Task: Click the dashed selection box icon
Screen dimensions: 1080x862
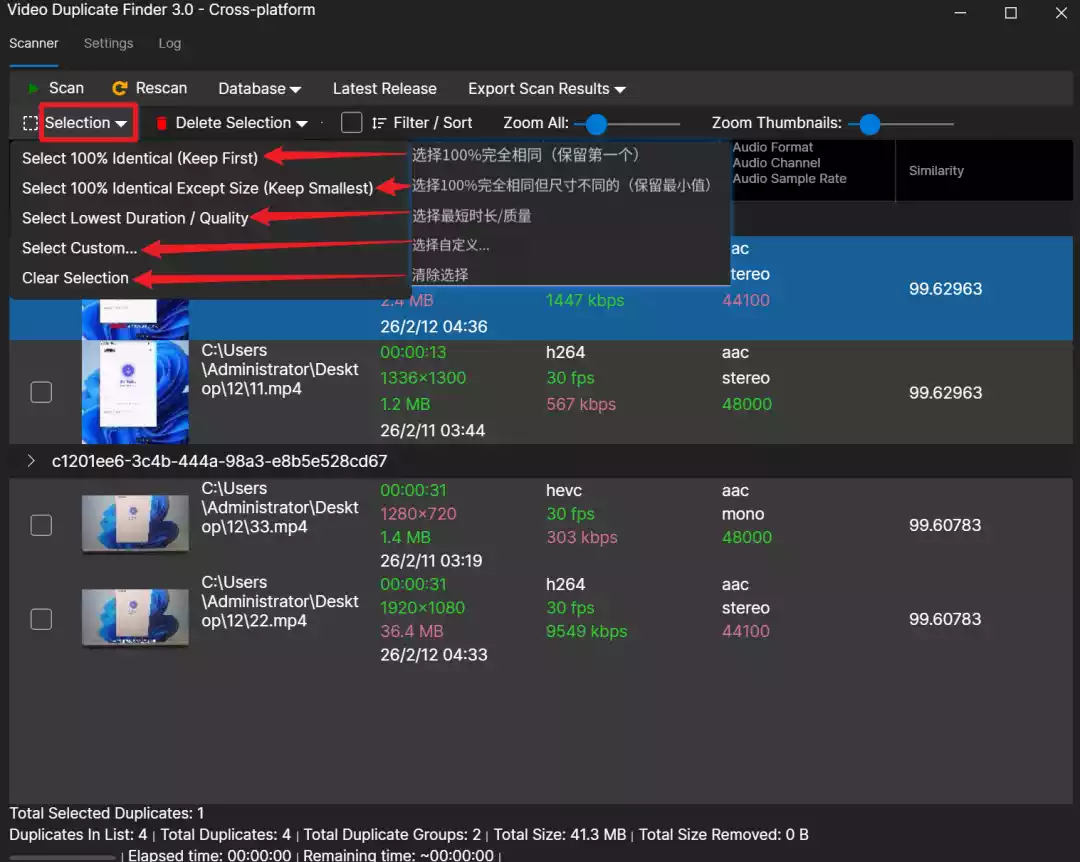Action: tap(30, 123)
